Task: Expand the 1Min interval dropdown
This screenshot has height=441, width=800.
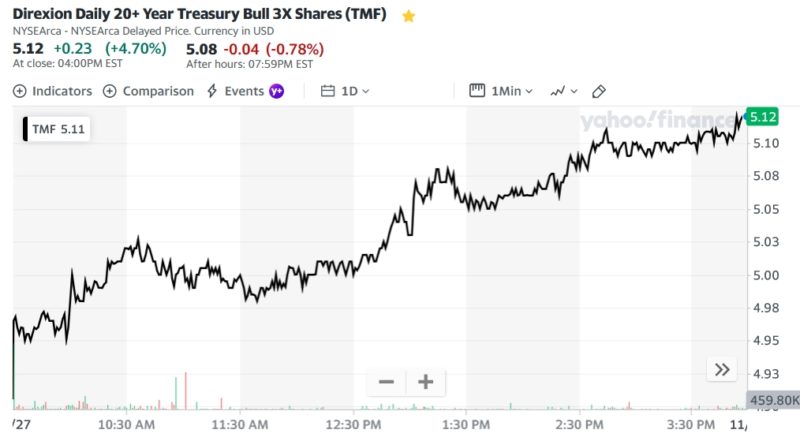Action: click(x=512, y=91)
